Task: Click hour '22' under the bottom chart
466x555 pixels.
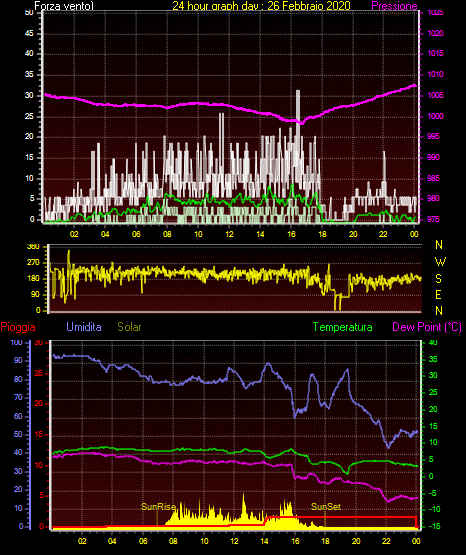Action: (386, 541)
